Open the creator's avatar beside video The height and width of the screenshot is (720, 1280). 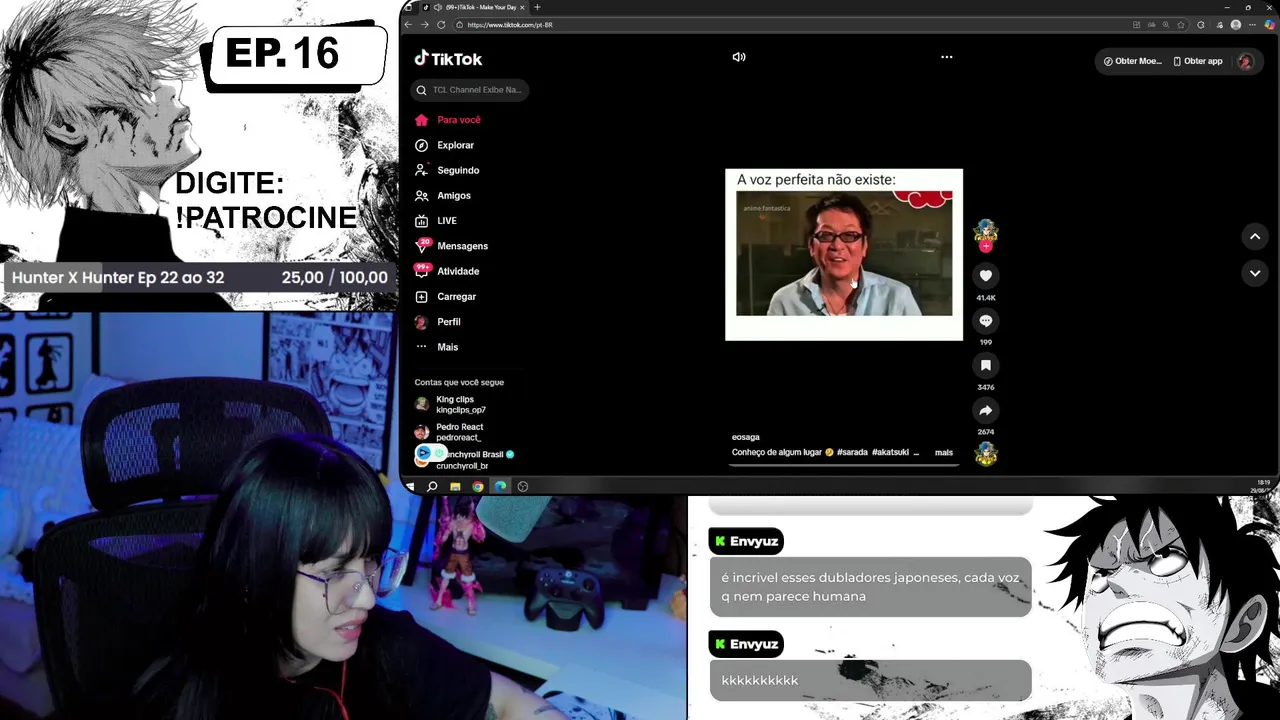pyautogui.click(x=986, y=233)
